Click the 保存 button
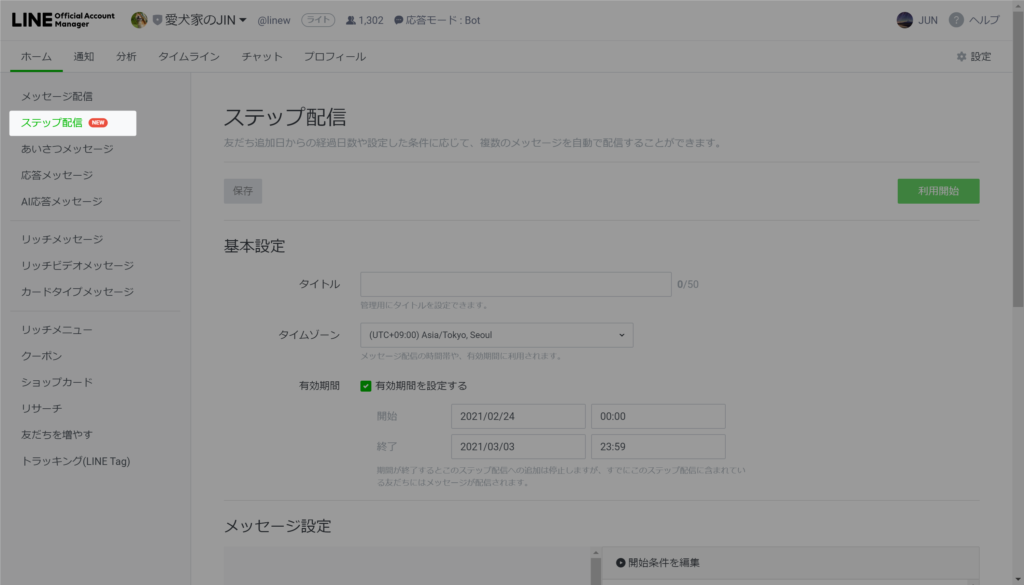The height and width of the screenshot is (585, 1024). coord(242,191)
